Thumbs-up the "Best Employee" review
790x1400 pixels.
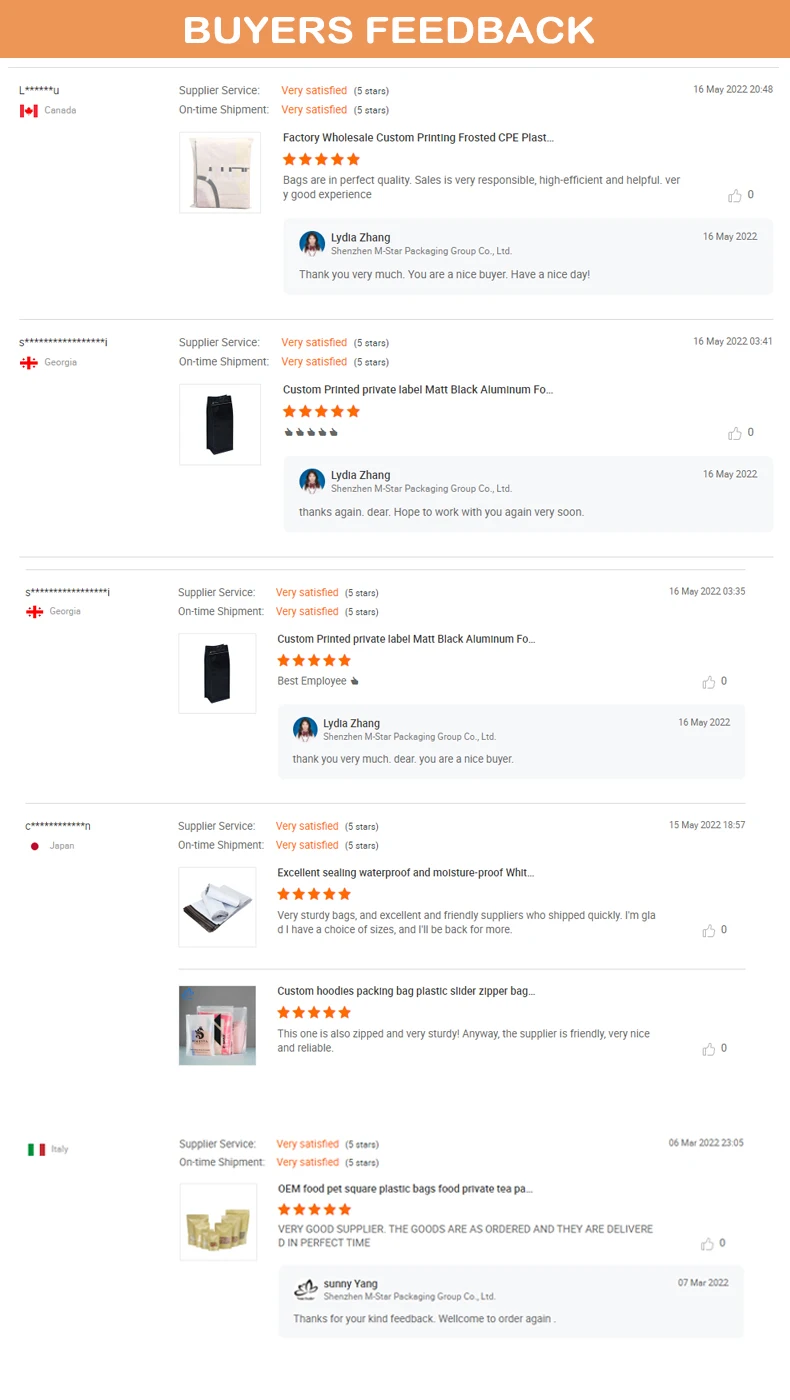click(x=709, y=682)
